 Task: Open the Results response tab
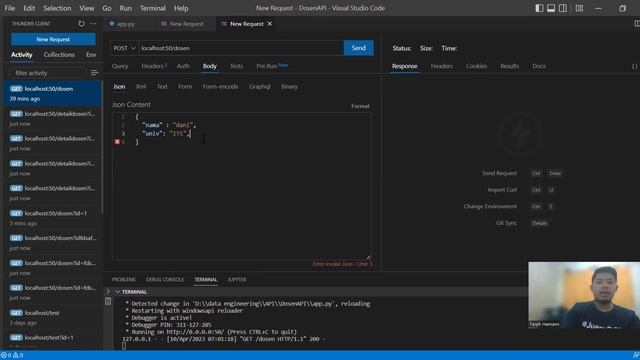pyautogui.click(x=510, y=66)
